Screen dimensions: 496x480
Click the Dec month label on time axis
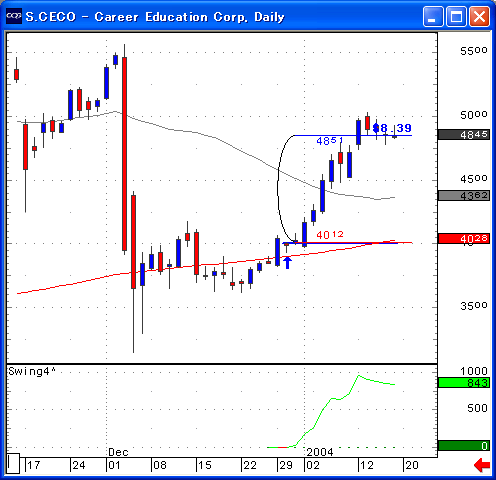pos(118,452)
